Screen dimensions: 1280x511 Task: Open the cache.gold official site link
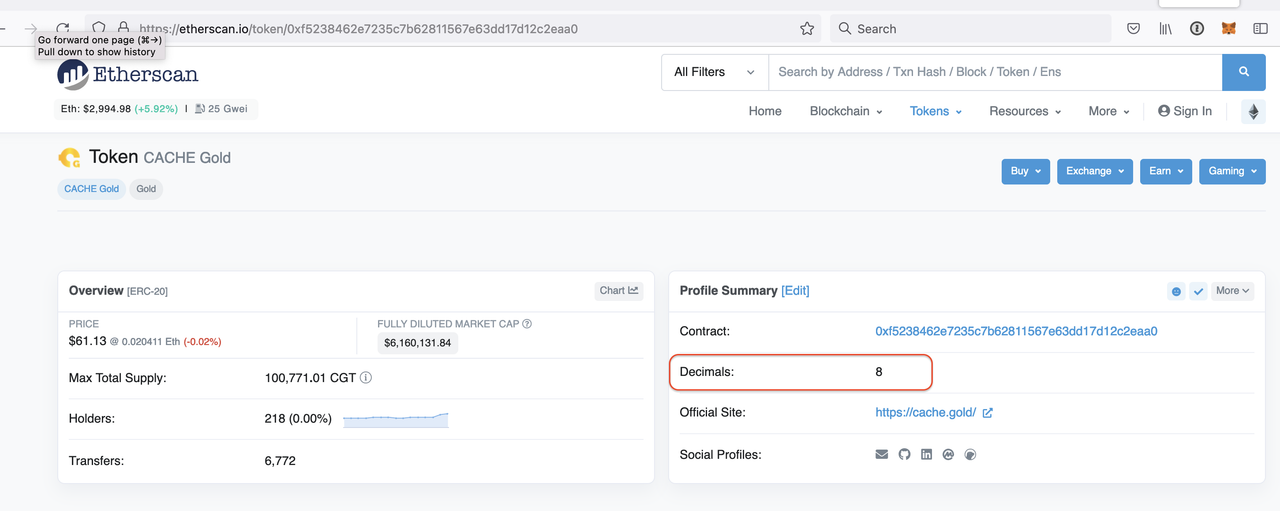[925, 412]
